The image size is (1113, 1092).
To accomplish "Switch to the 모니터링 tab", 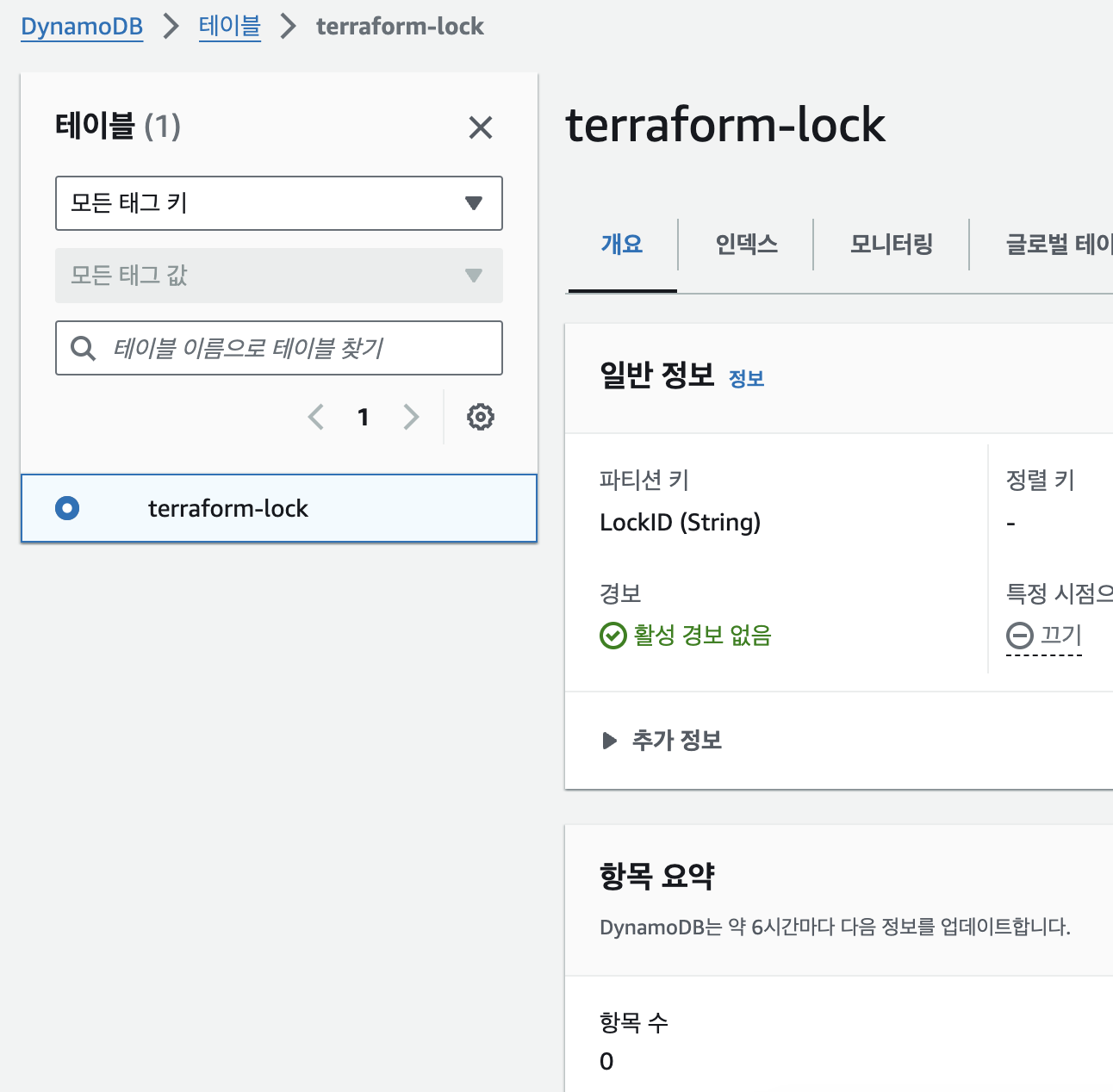I will pyautogui.click(x=892, y=245).
